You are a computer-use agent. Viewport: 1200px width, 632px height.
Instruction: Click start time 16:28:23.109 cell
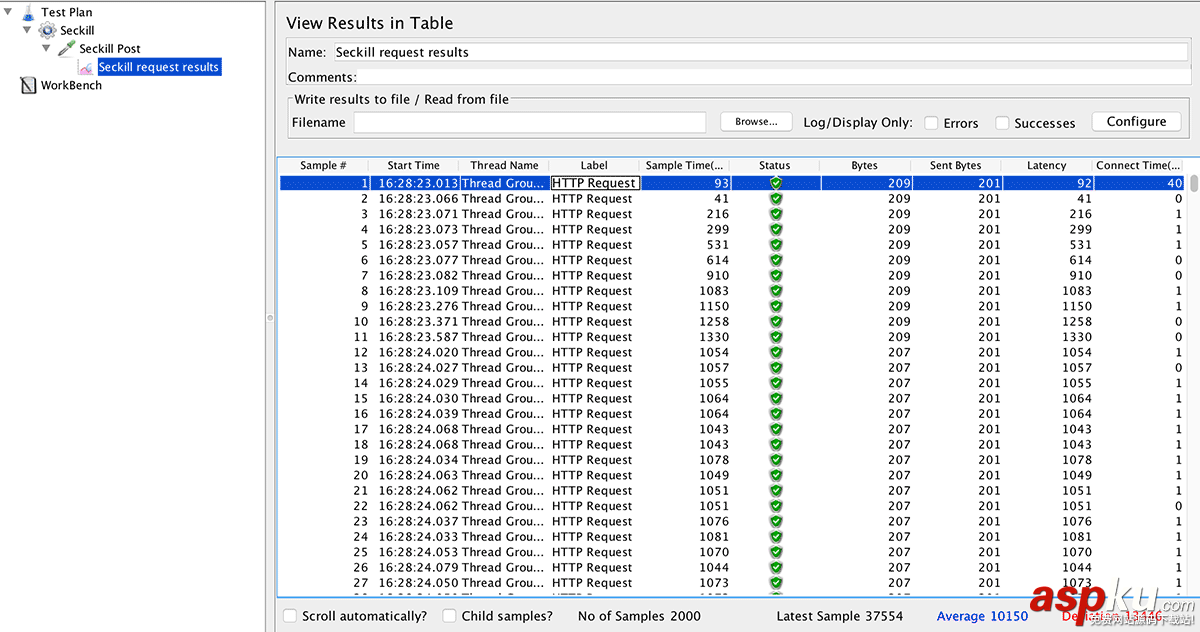pyautogui.click(x=418, y=291)
